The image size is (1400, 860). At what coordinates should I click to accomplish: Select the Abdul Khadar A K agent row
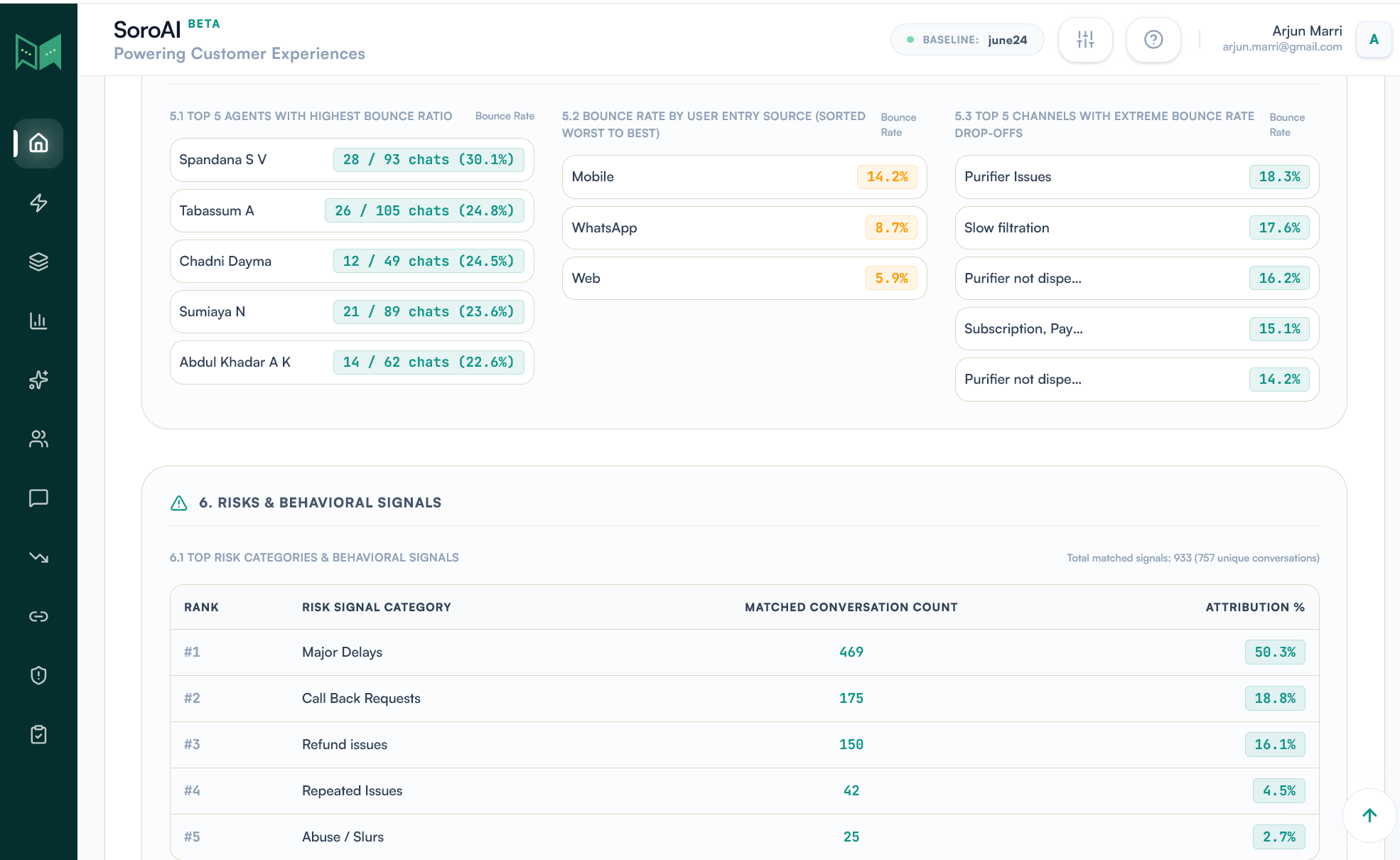(x=352, y=362)
